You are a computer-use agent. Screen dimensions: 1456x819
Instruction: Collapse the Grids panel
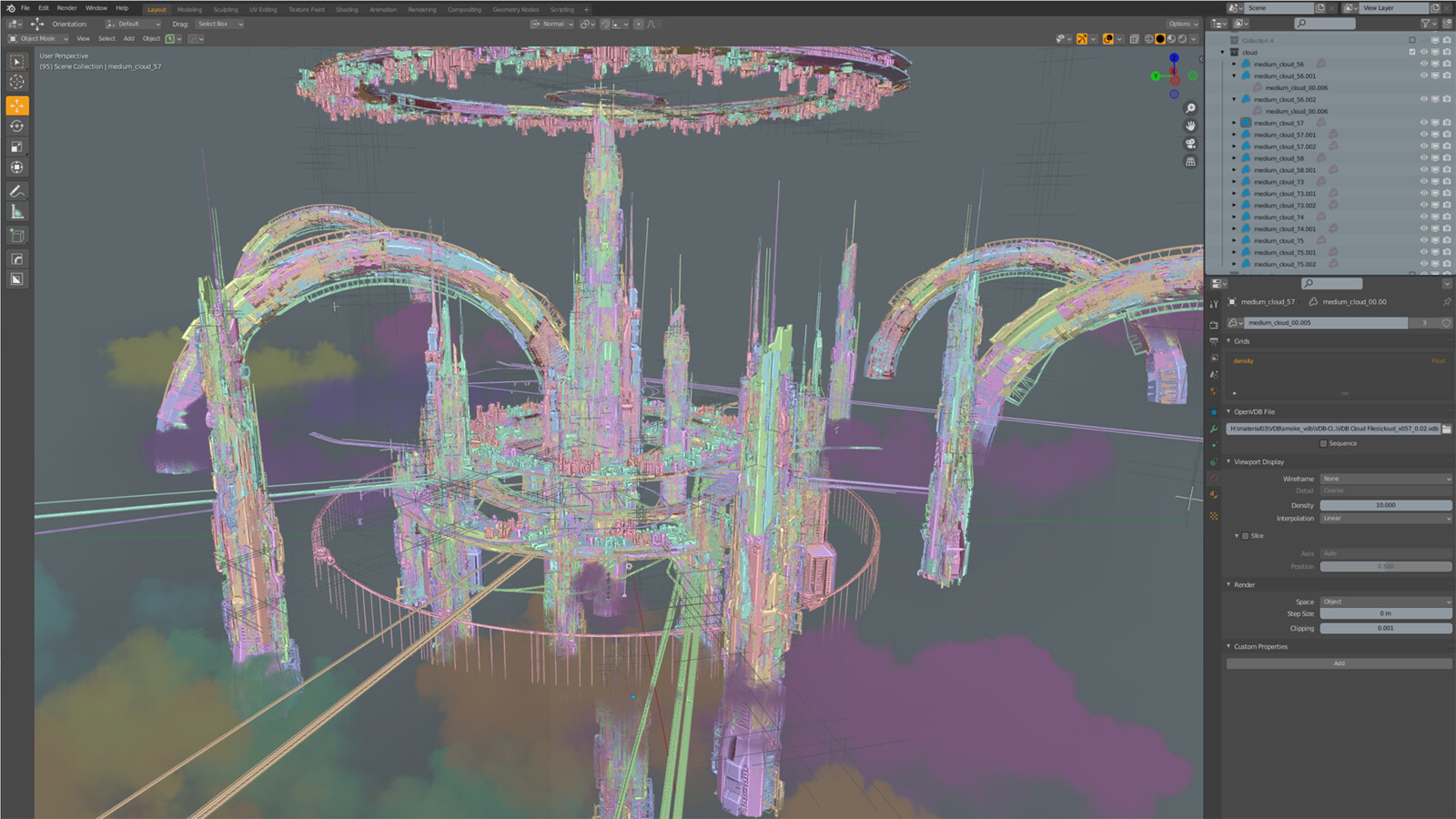tap(1228, 341)
